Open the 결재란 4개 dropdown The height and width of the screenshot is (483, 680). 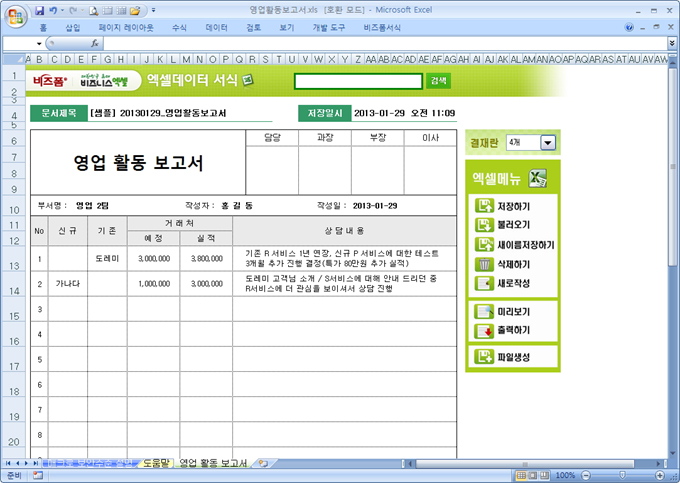pyautogui.click(x=548, y=143)
